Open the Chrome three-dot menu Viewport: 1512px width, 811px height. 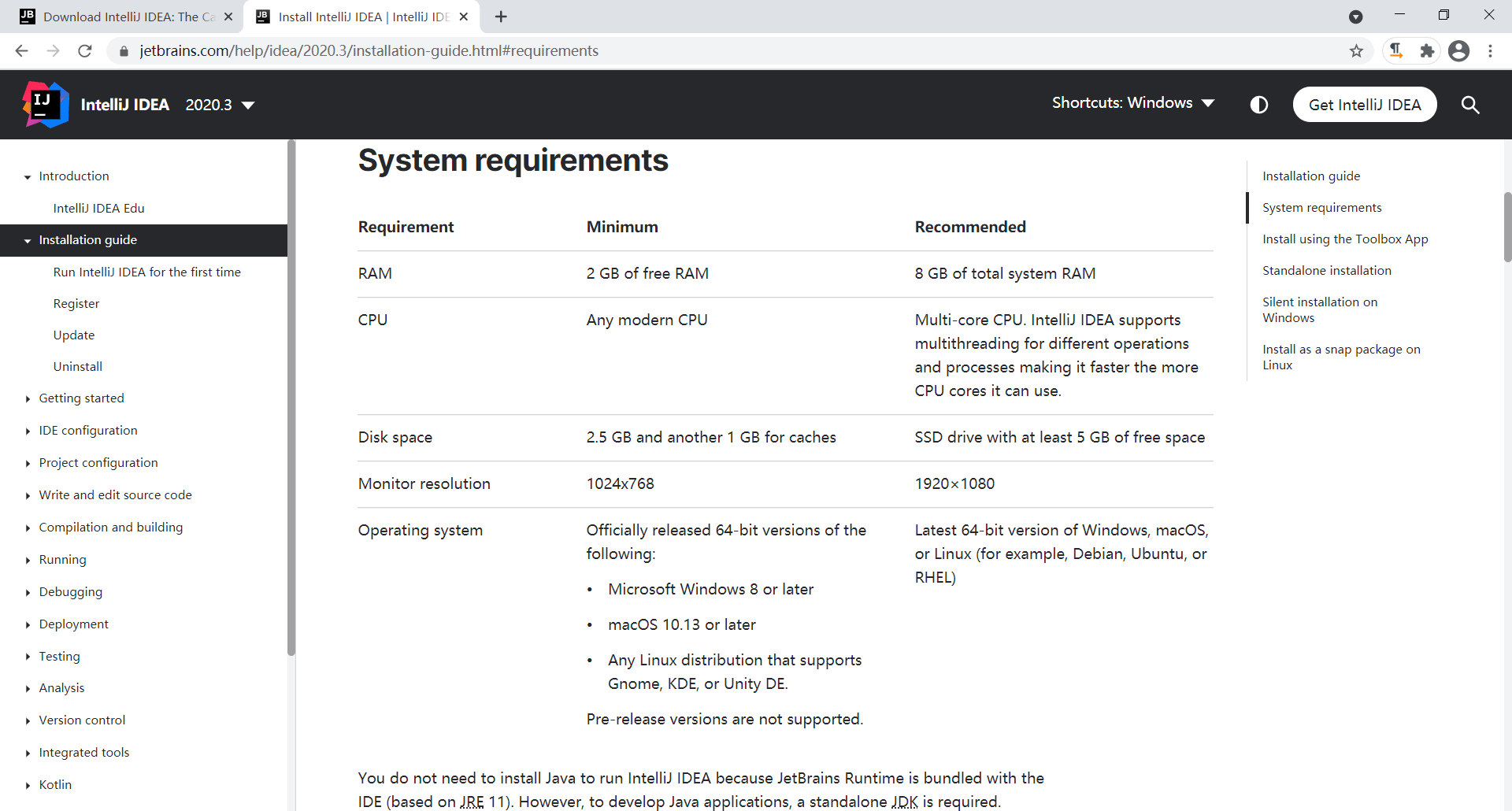point(1490,51)
